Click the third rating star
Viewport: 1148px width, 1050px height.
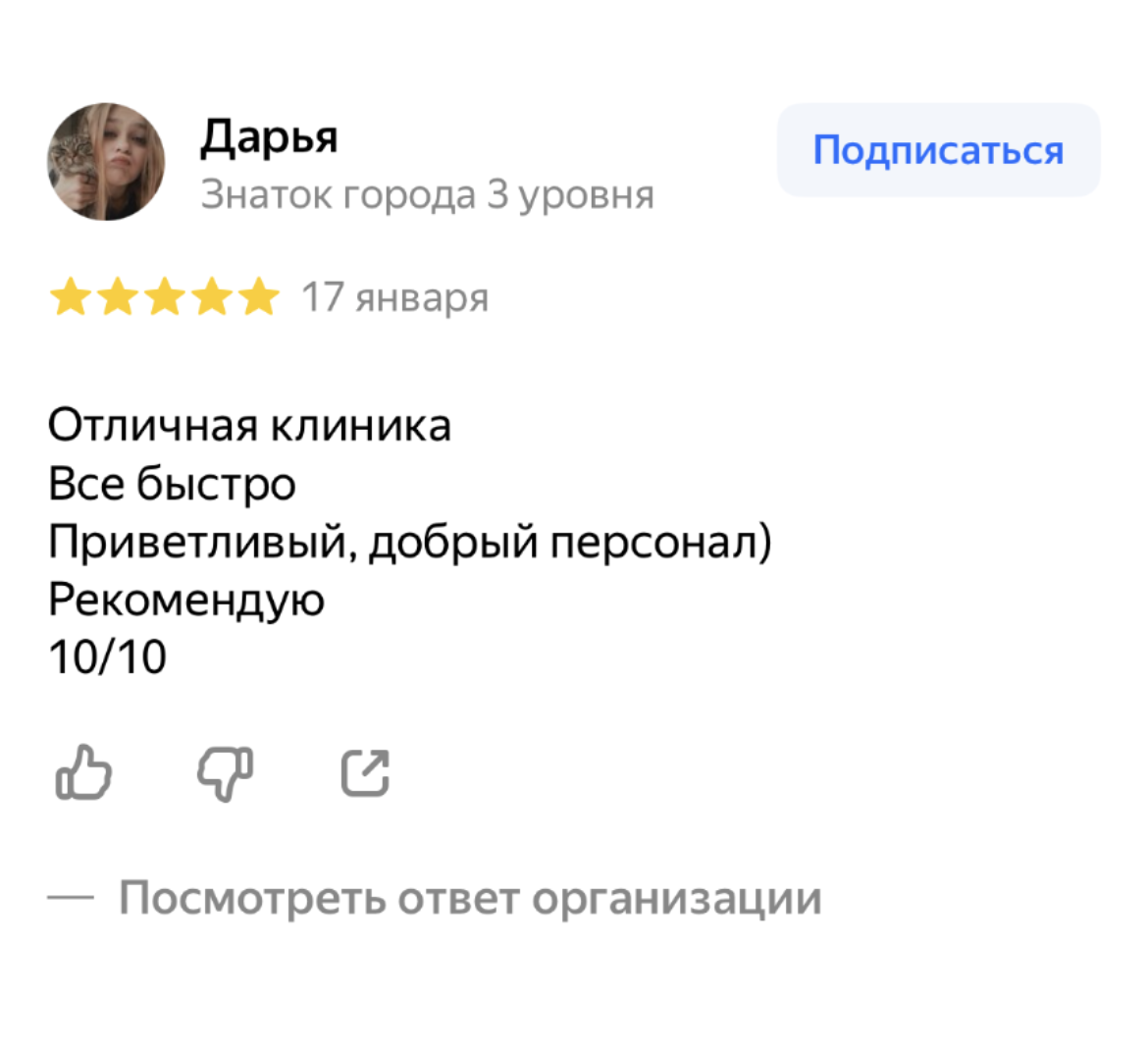[x=164, y=297]
